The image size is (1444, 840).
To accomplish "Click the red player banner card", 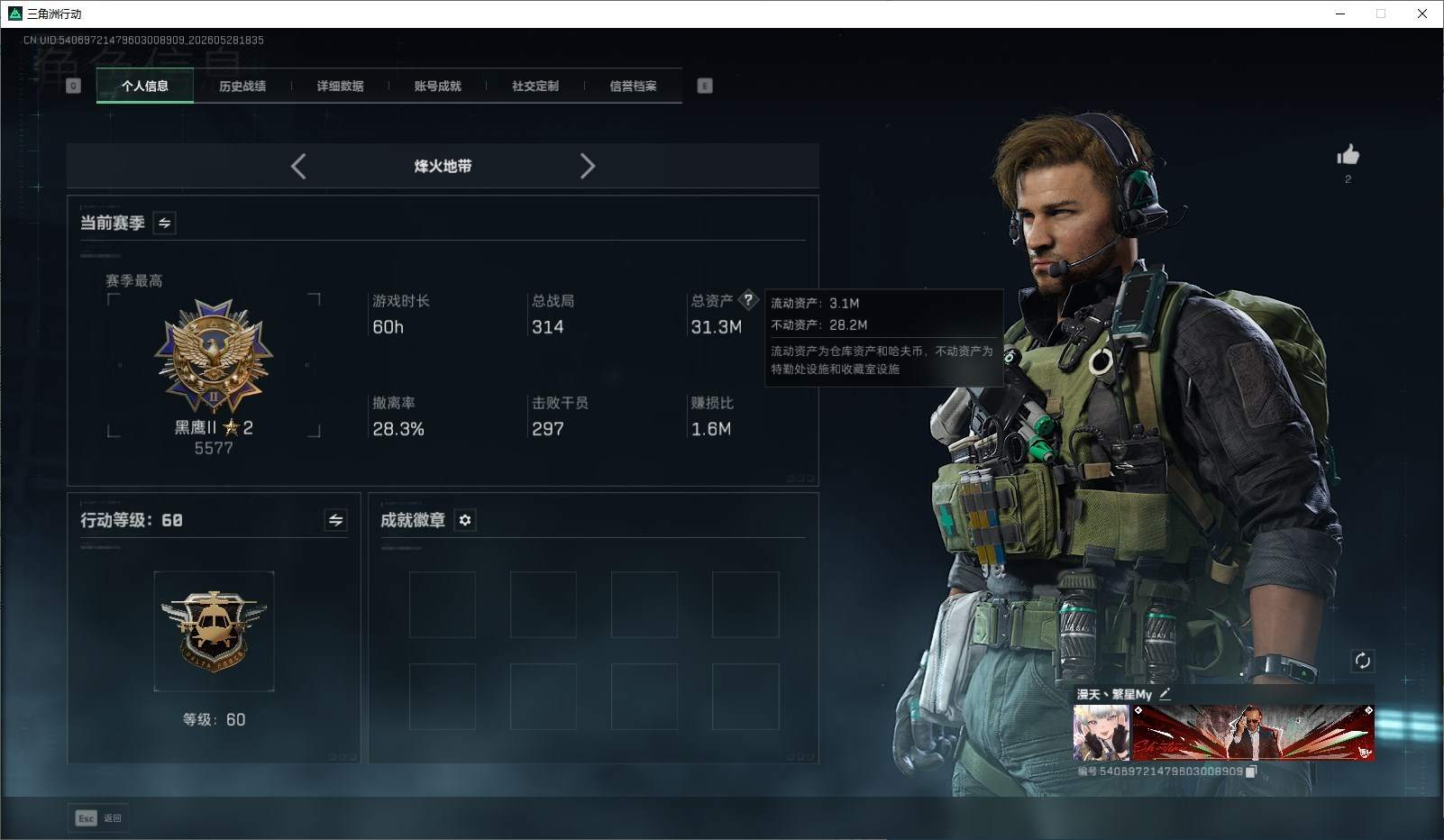I will coord(1253,733).
